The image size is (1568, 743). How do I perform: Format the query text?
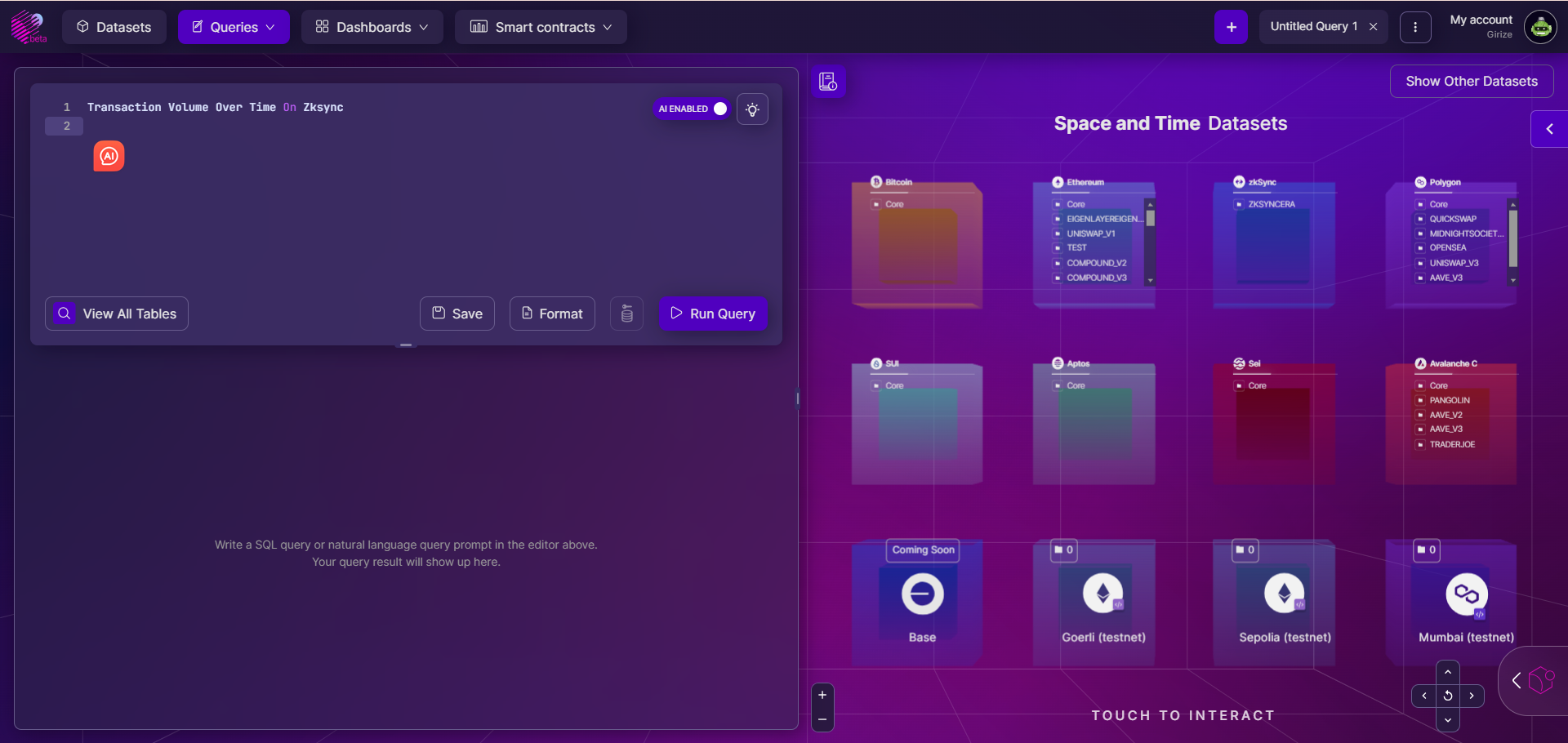point(552,314)
